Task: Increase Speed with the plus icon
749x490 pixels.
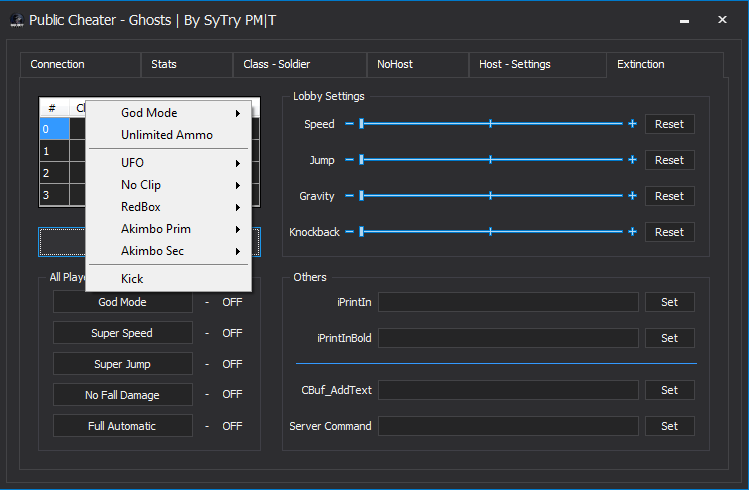Action: (632, 124)
